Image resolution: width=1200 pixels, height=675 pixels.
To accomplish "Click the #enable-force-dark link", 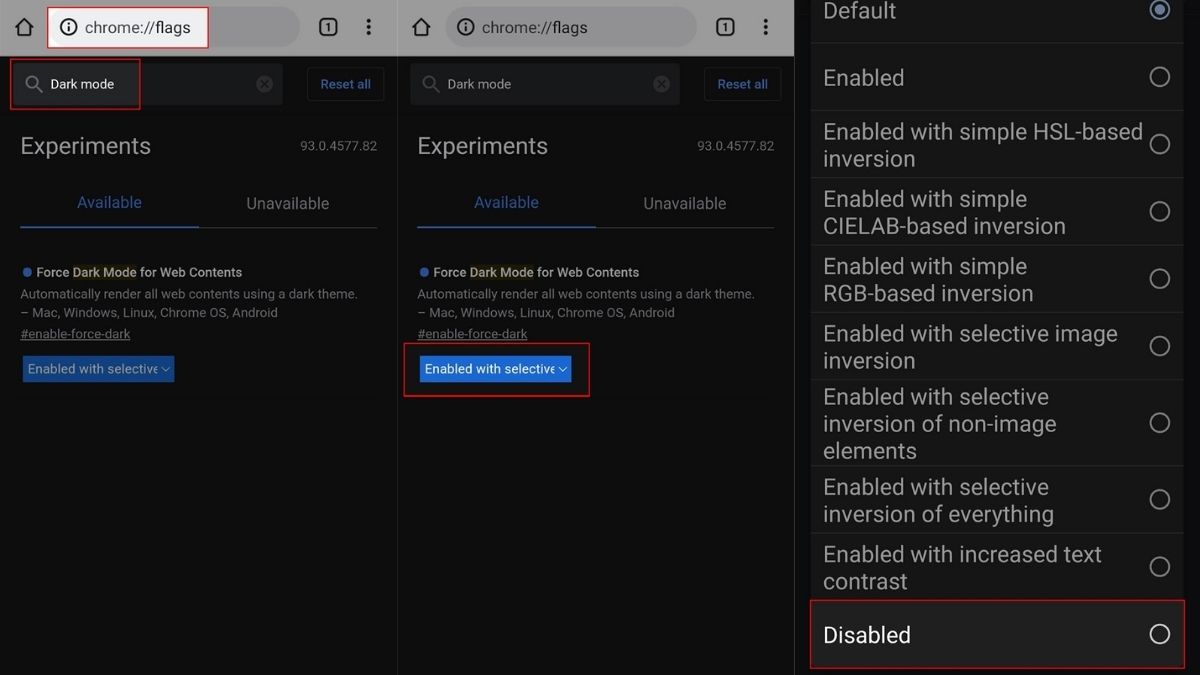I will (75, 333).
